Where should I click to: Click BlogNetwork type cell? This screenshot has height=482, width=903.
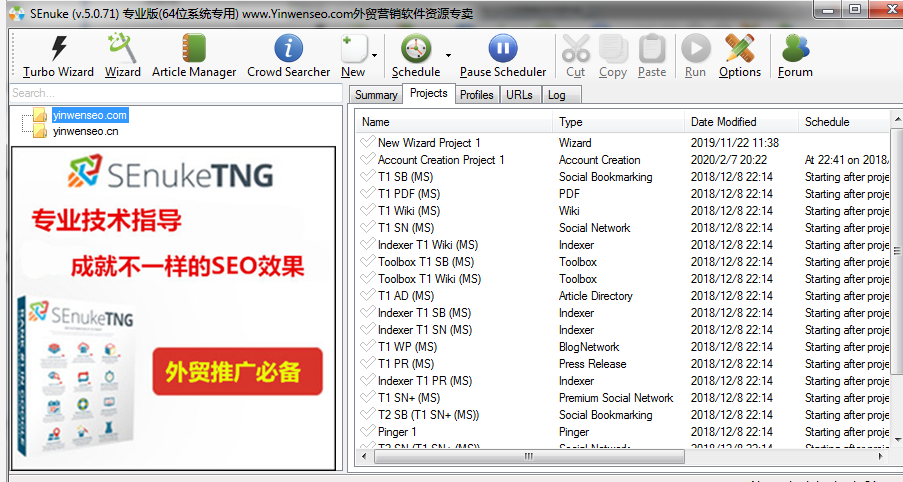(x=589, y=347)
